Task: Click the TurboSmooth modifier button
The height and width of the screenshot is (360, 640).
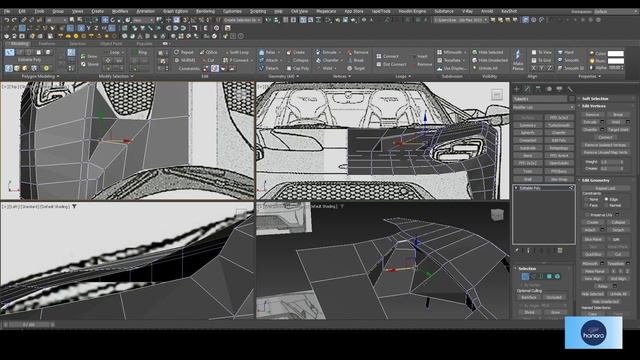Action: (x=559, y=125)
